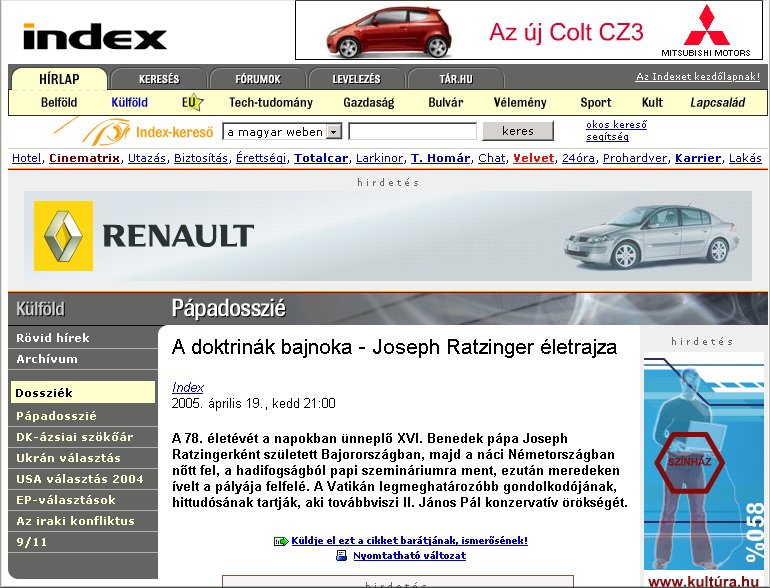The width and height of the screenshot is (770, 588).
Task: Open the Külföld section in the yellow bar
Action: [129, 102]
